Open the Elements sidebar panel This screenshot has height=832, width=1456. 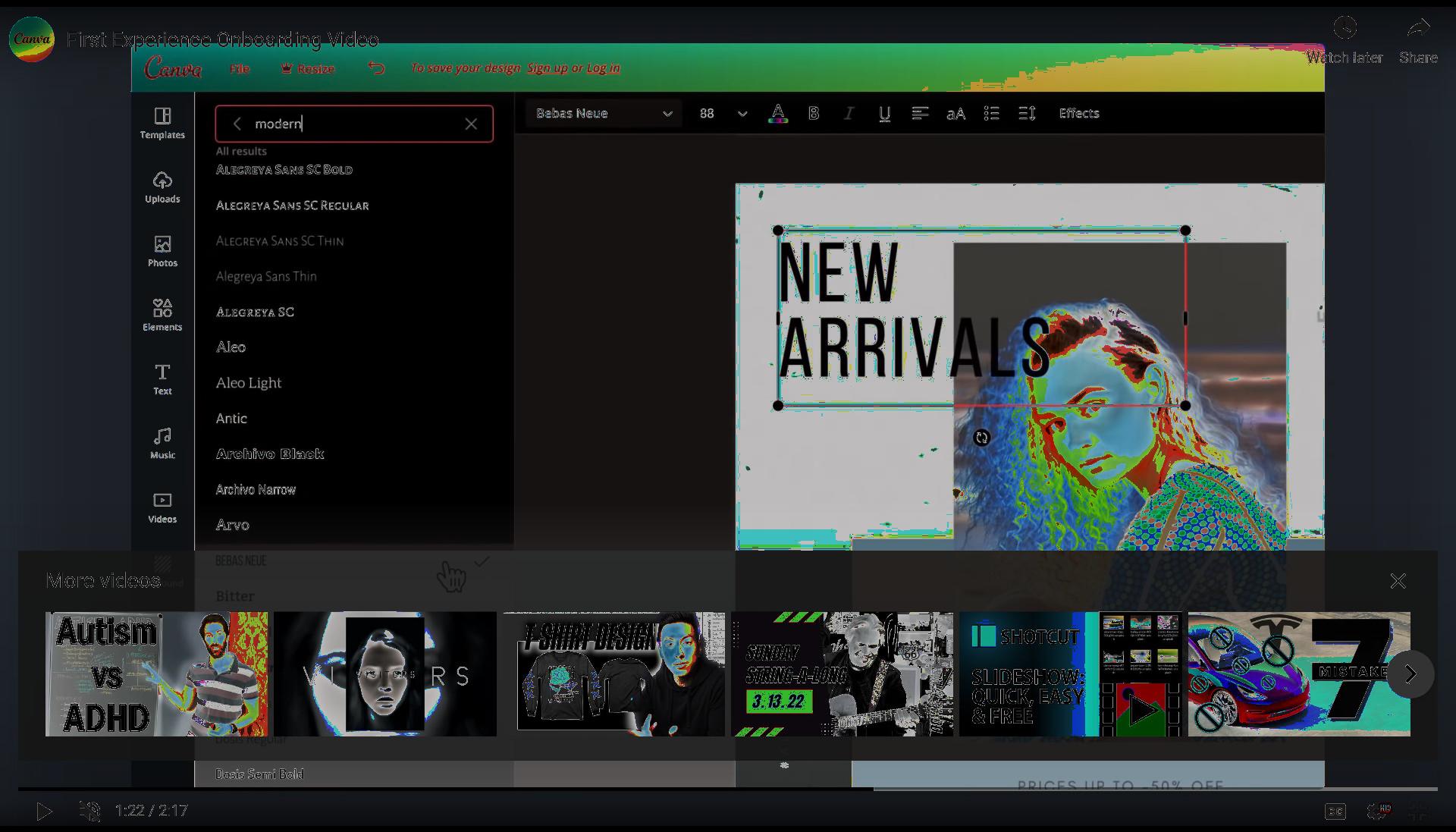click(162, 315)
